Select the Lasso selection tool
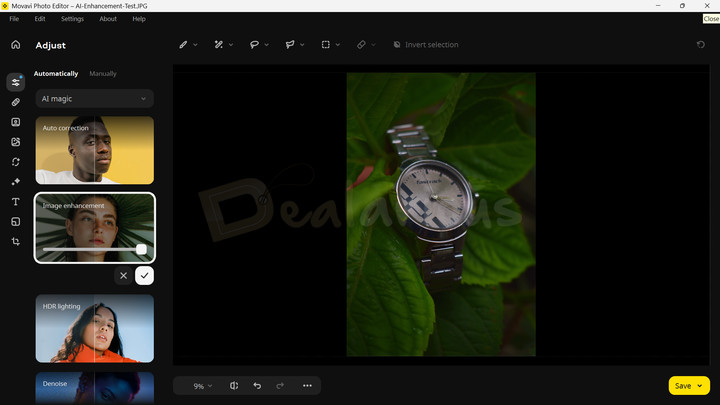This screenshot has width=720, height=405. tap(254, 45)
